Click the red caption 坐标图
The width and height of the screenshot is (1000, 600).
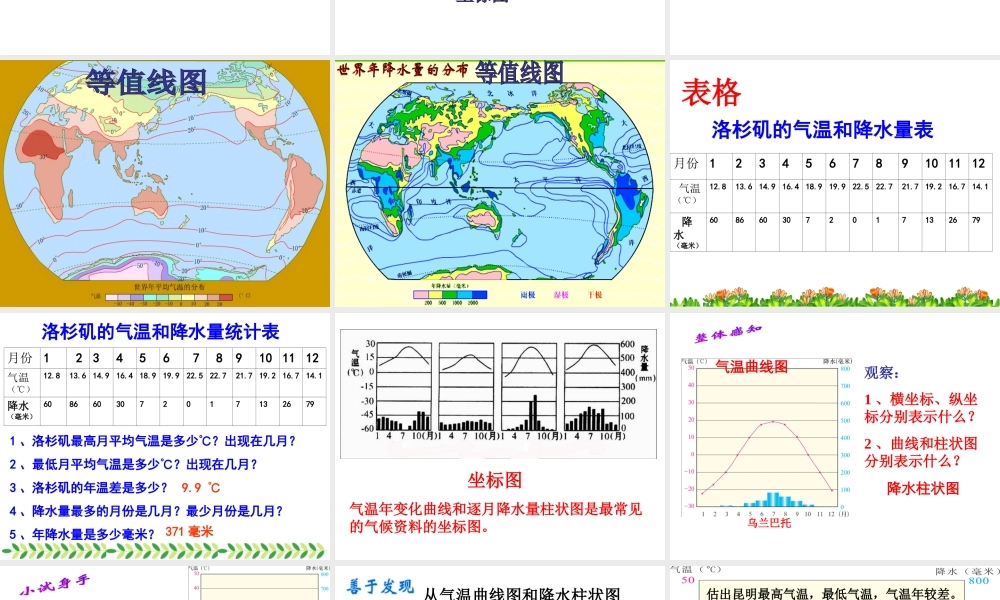coord(494,480)
